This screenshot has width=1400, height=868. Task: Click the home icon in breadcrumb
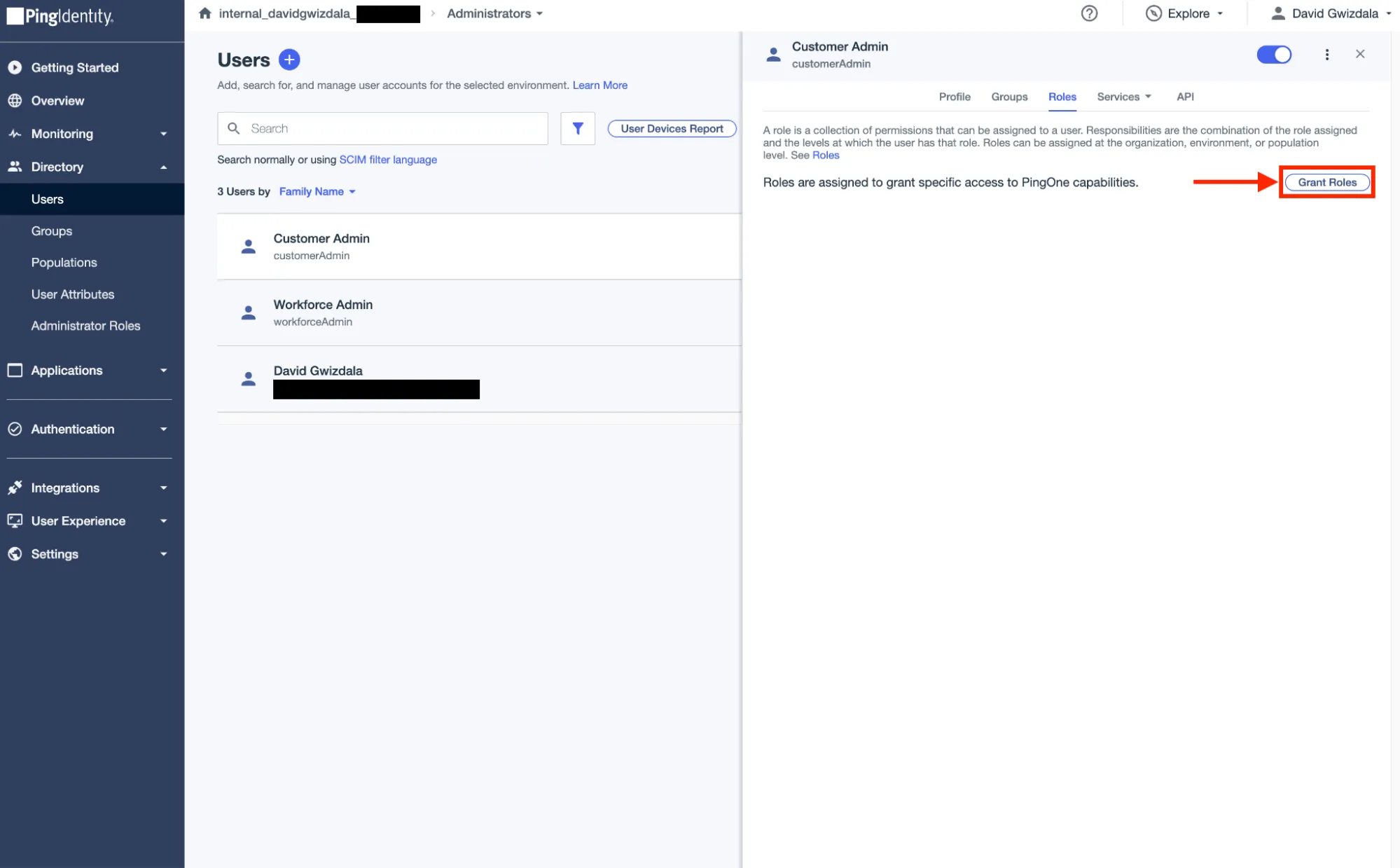[x=205, y=13]
